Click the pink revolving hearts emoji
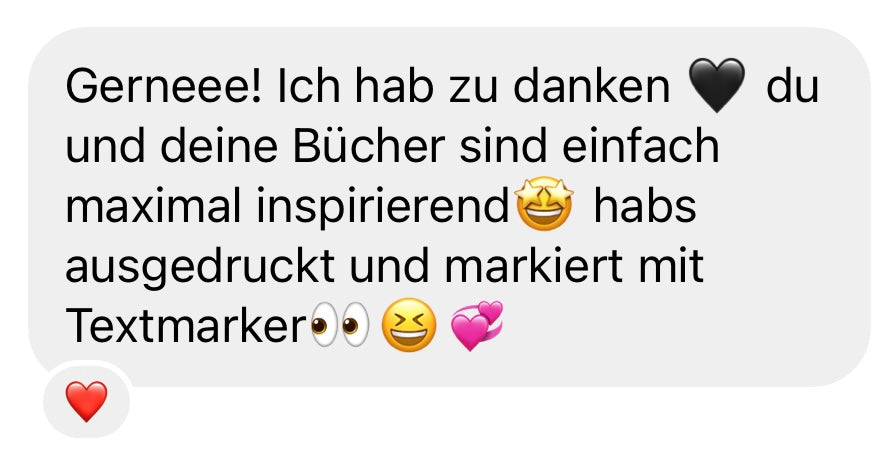896x455 pixels. 477,325
